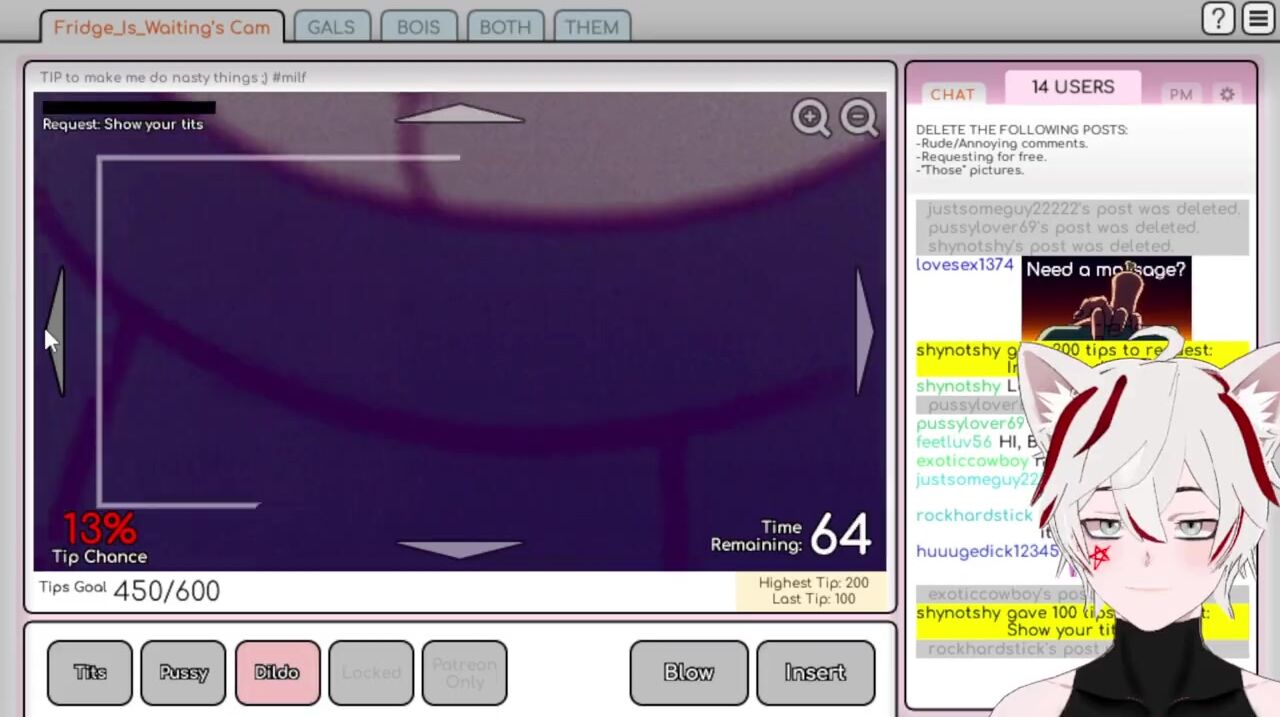Click the question mark help icon
Viewport: 1280px width, 717px height.
pyautogui.click(x=1218, y=19)
